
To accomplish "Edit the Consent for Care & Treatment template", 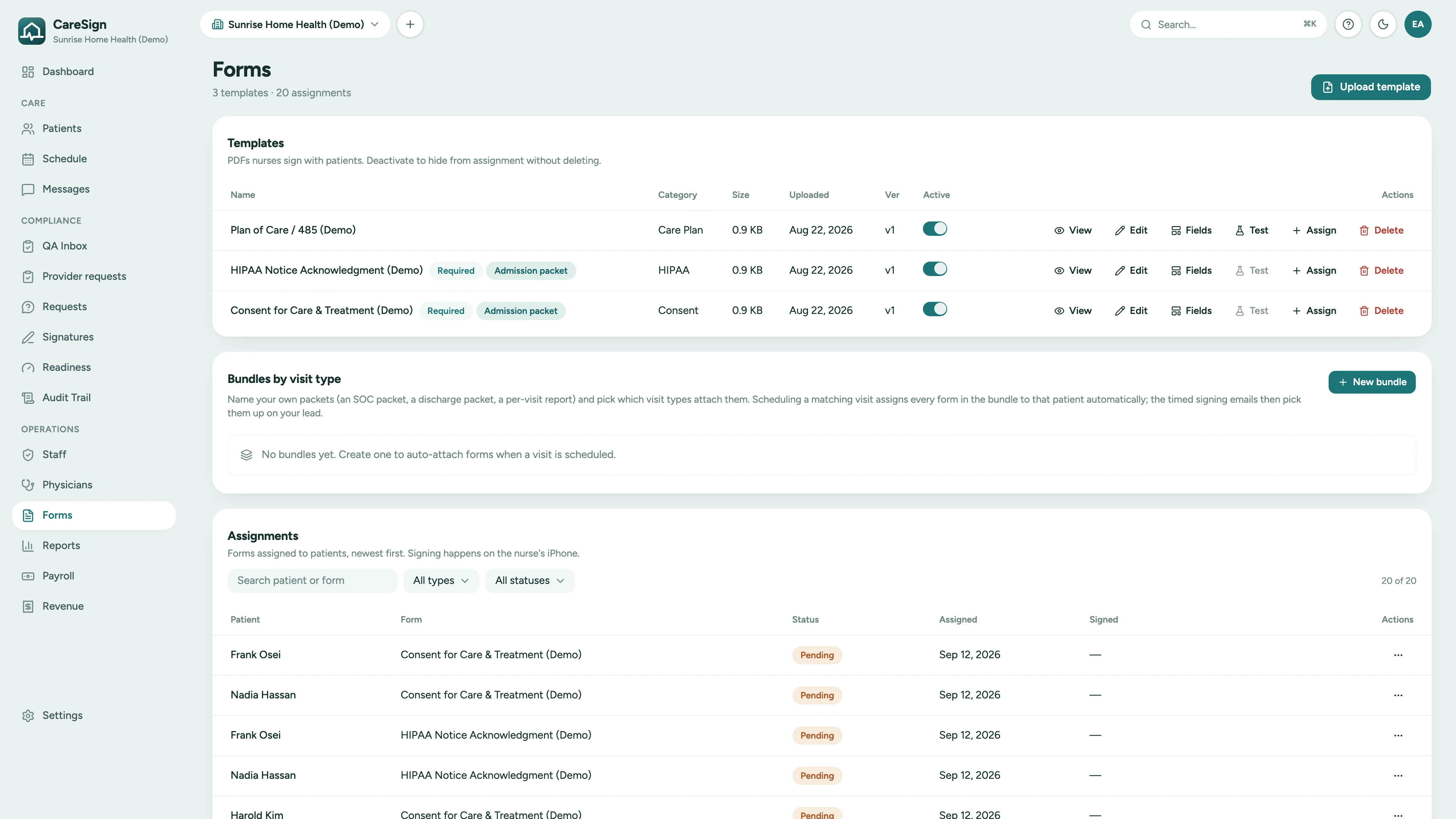I will (x=1131, y=310).
